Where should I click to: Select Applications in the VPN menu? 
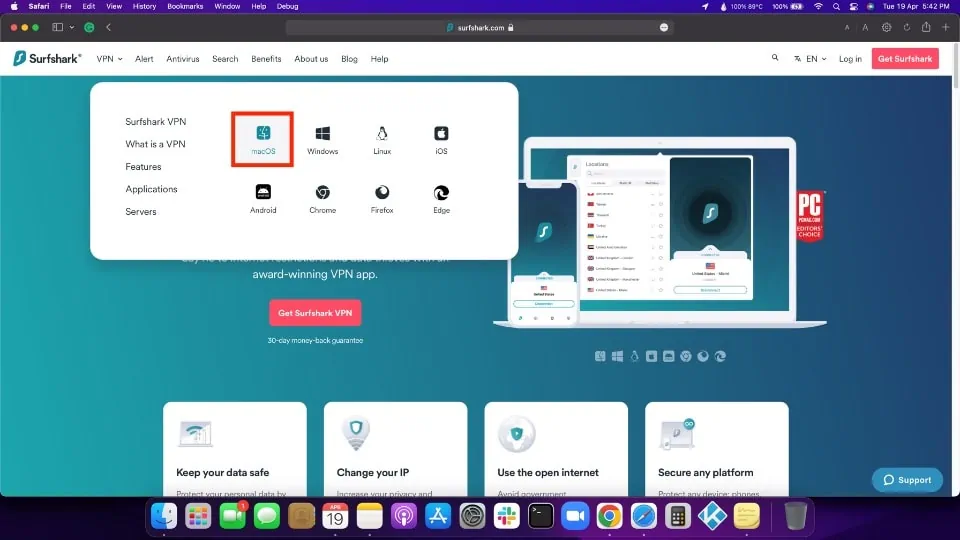click(x=151, y=189)
